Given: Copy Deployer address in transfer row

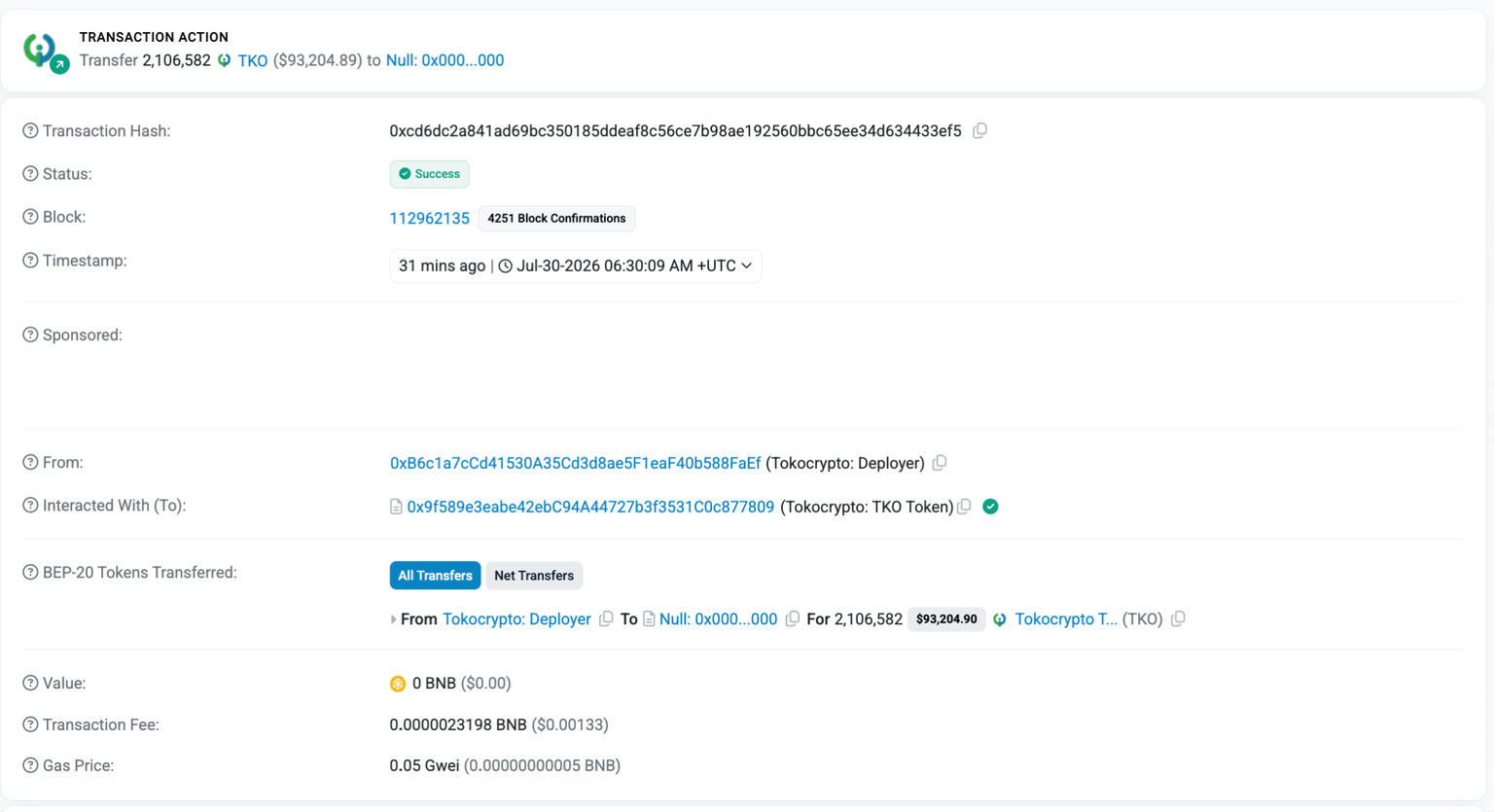Looking at the screenshot, I should 606,619.
